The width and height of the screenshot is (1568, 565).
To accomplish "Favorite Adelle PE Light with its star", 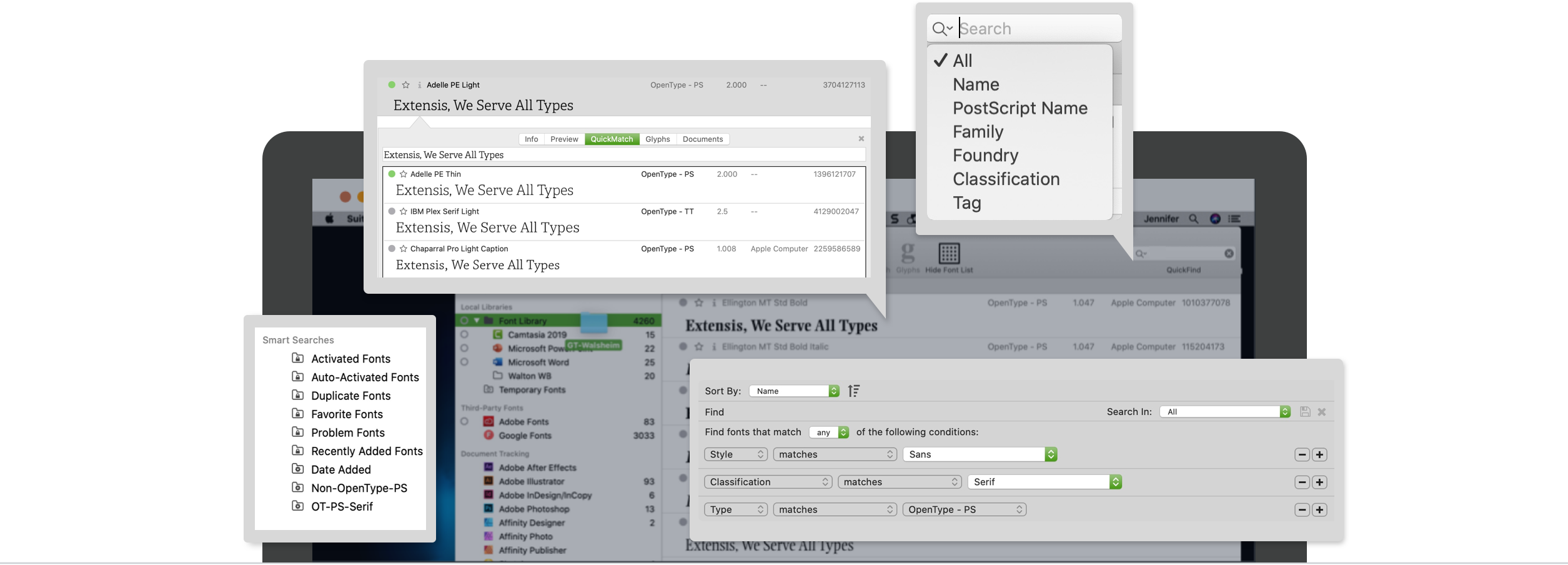I will click(405, 85).
